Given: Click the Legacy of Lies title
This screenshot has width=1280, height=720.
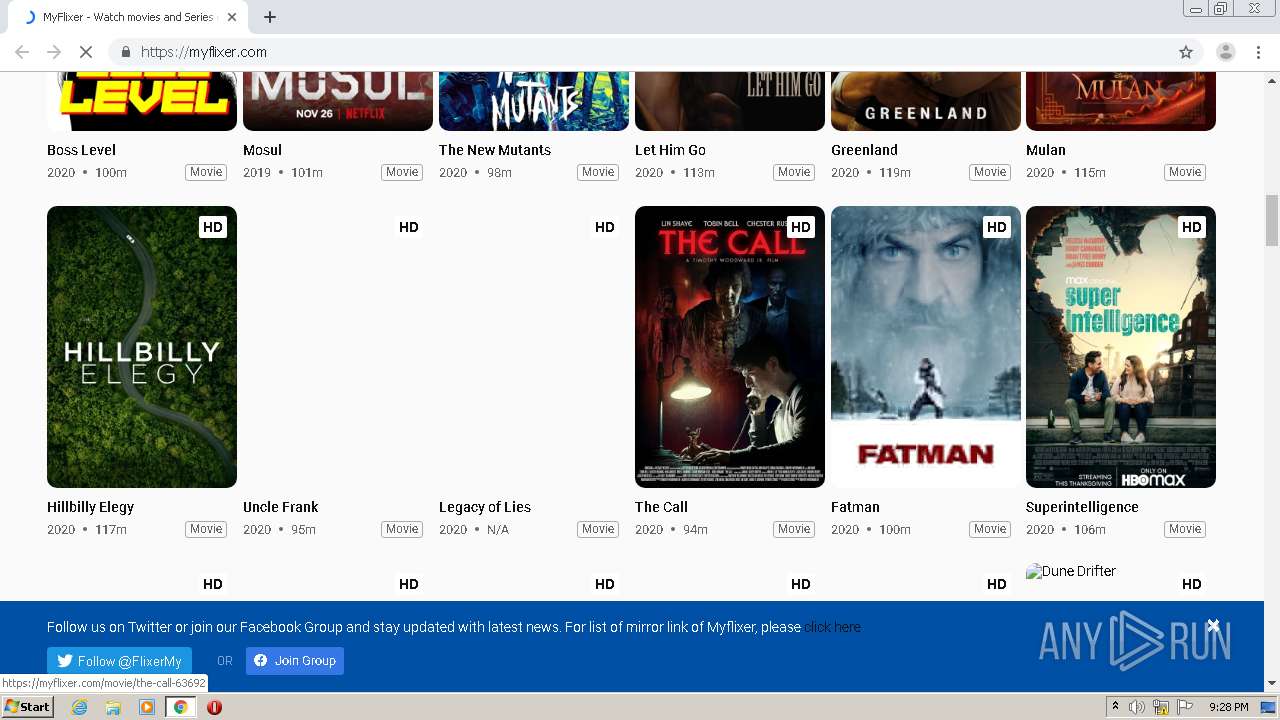Looking at the screenshot, I should click(x=485, y=507).
